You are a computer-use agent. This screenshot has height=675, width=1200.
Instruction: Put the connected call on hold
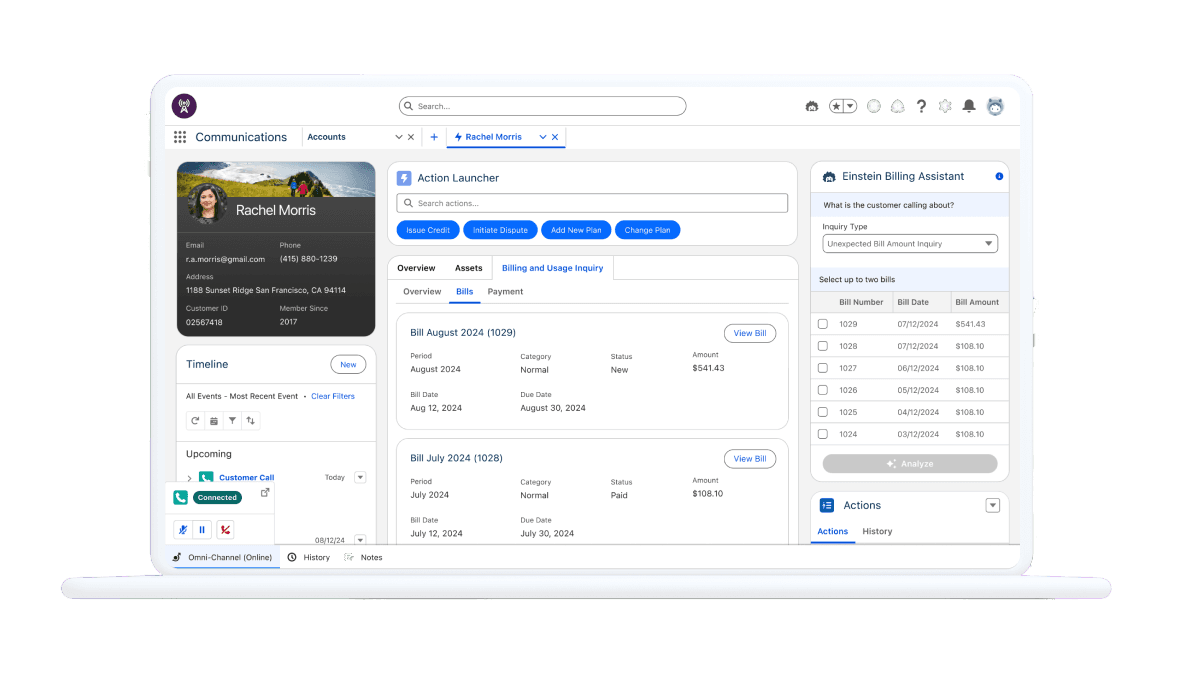(x=203, y=530)
